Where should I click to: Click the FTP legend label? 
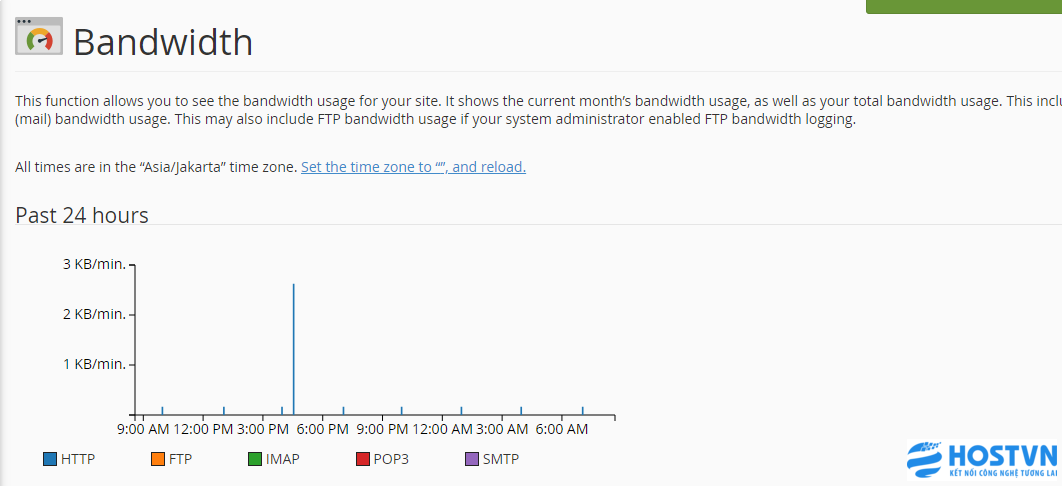coord(180,460)
